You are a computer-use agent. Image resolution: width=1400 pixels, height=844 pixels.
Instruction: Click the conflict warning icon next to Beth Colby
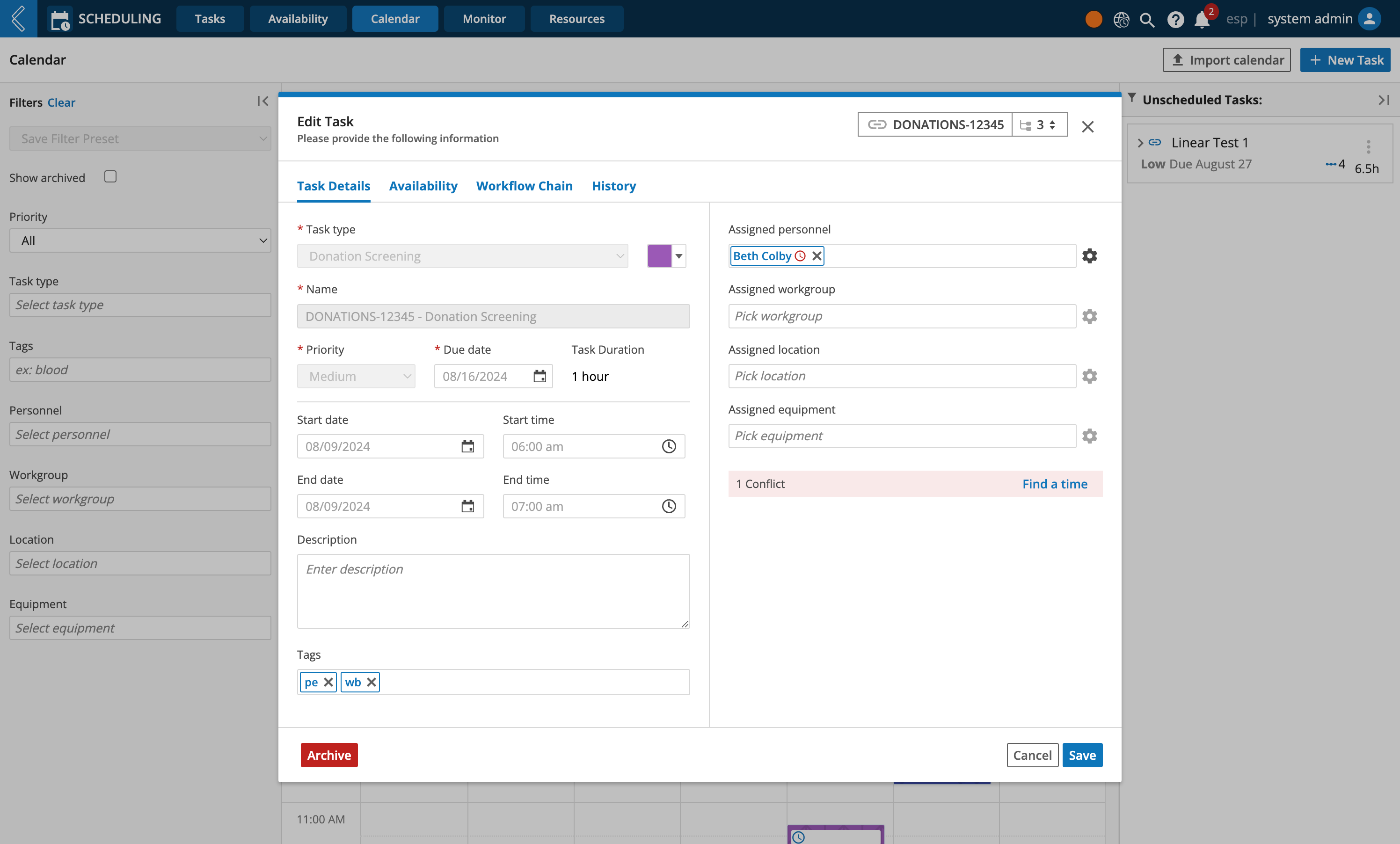coord(800,256)
